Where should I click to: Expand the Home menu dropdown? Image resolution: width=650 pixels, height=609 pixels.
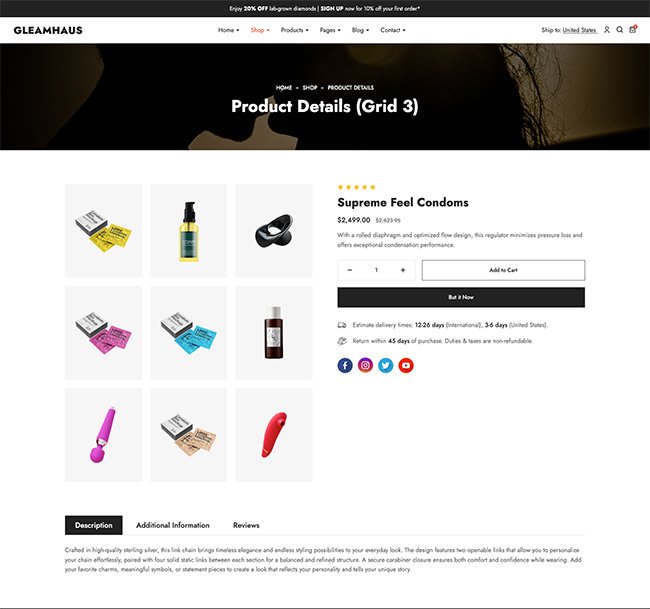coord(228,30)
